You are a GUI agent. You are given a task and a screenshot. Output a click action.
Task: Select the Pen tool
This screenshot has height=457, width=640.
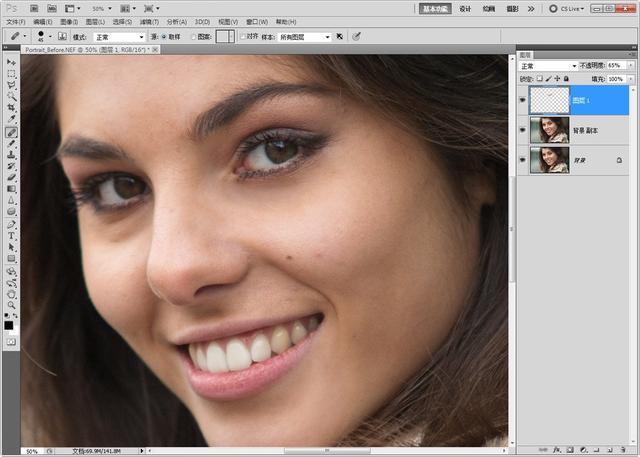coord(11,224)
